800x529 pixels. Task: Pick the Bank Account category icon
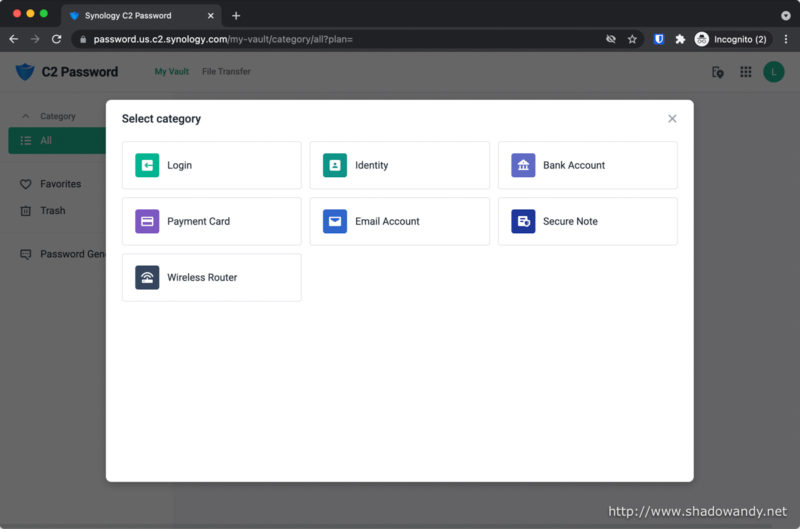coord(523,165)
